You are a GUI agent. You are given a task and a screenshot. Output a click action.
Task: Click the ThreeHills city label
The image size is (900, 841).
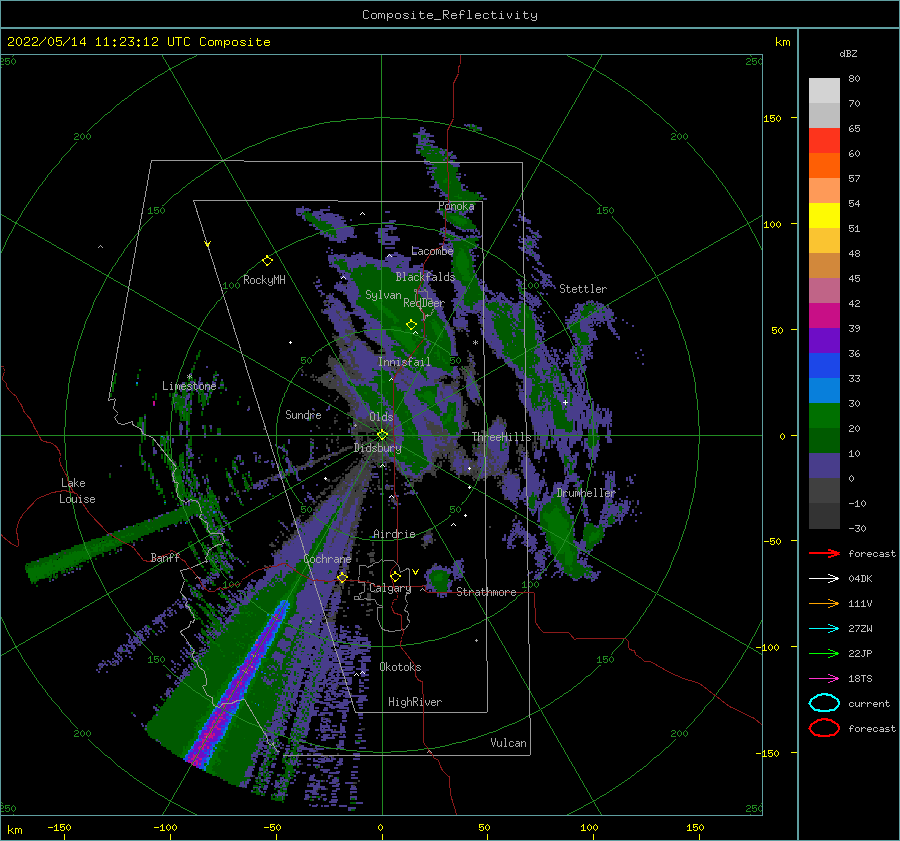point(502,437)
